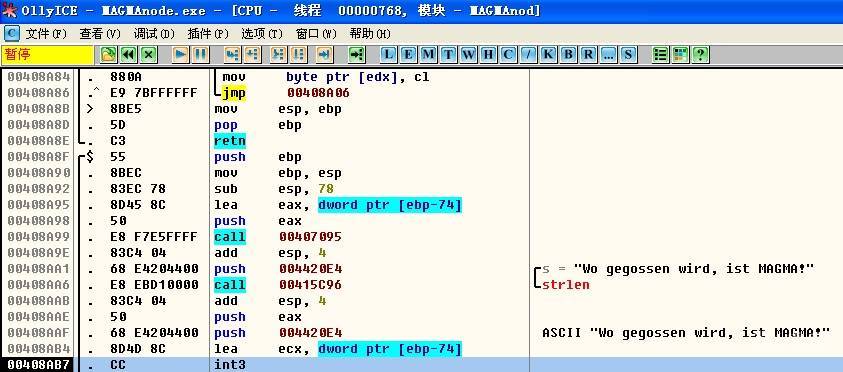Open the 查看(V) menu
Image resolution: width=843 pixels, height=372 pixels.
click(100, 34)
